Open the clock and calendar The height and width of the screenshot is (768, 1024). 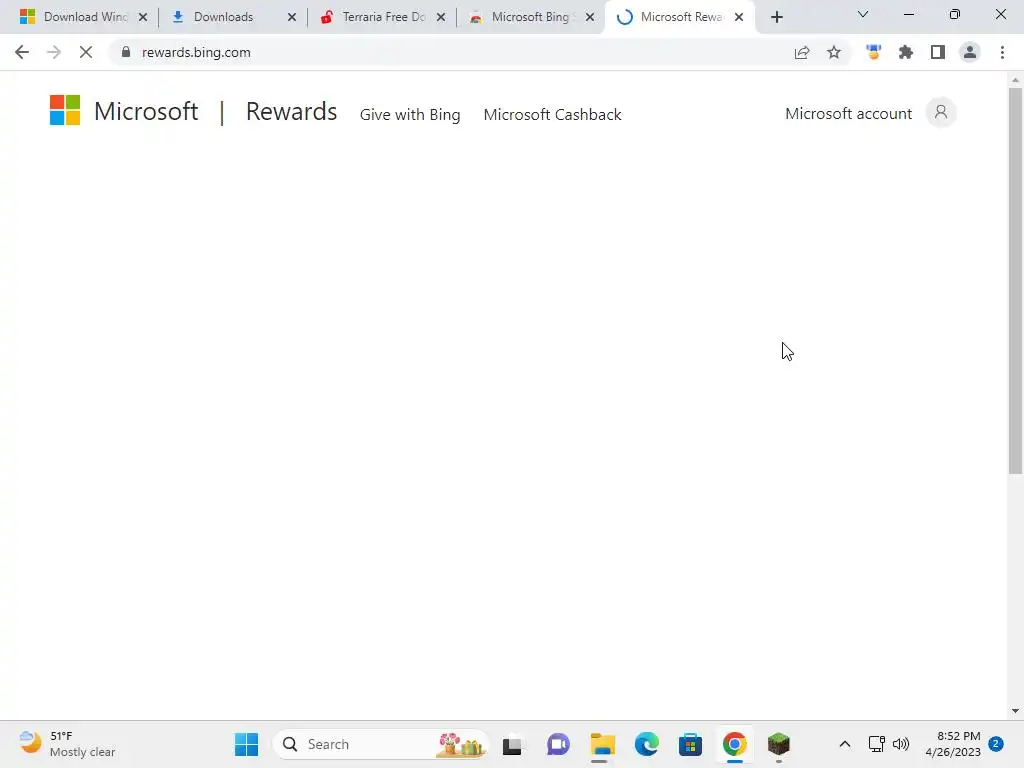[x=953, y=744]
